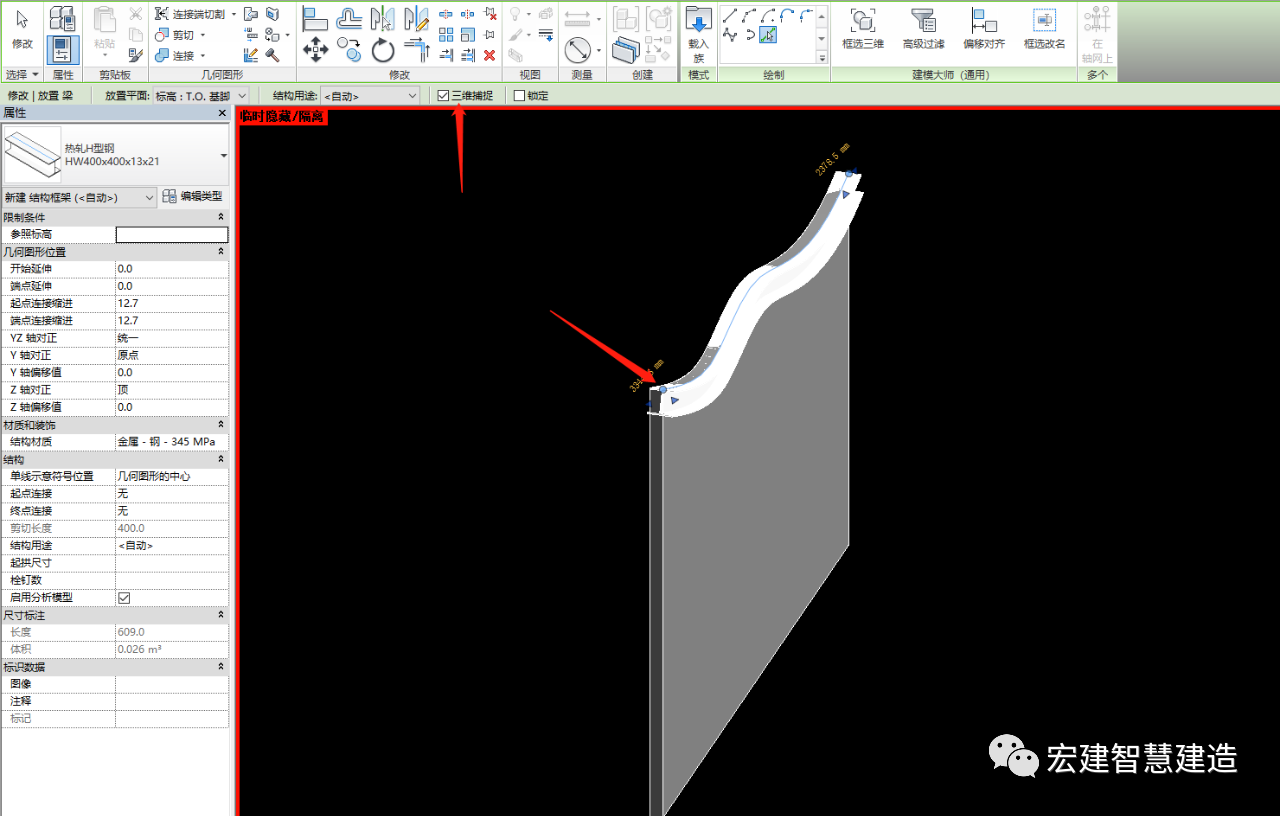The width and height of the screenshot is (1280, 816).
Task: Click the 编辑类型 button
Action: click(194, 197)
